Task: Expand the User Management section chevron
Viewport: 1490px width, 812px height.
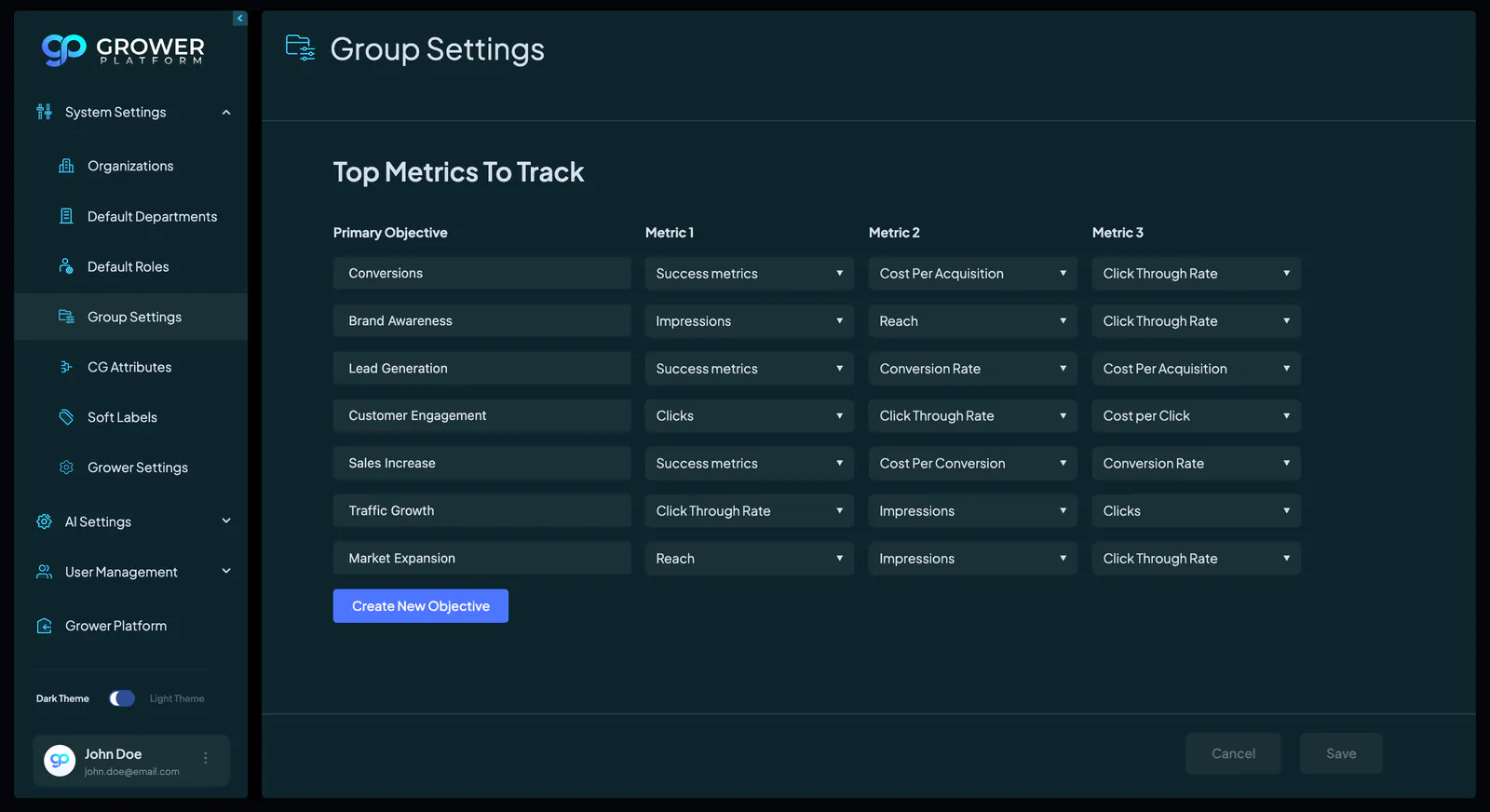Action: click(226, 572)
